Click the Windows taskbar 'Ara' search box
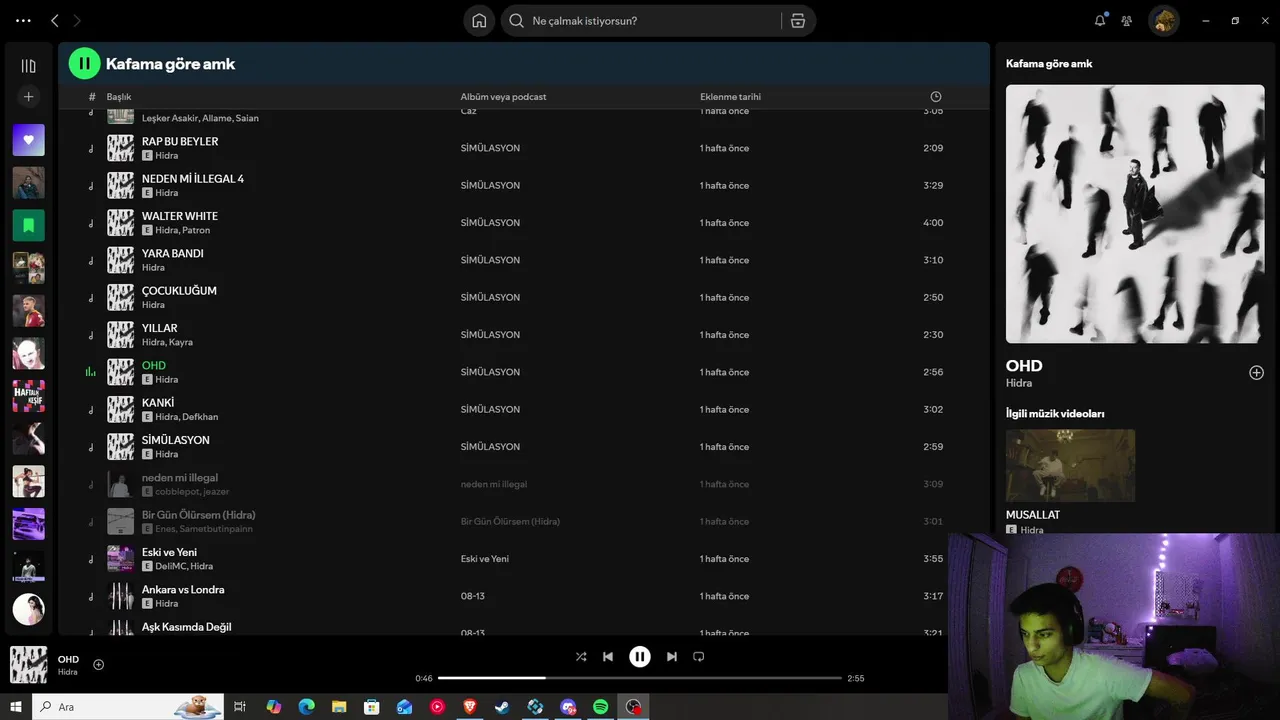Viewport: 1280px width, 720px height. point(128,707)
